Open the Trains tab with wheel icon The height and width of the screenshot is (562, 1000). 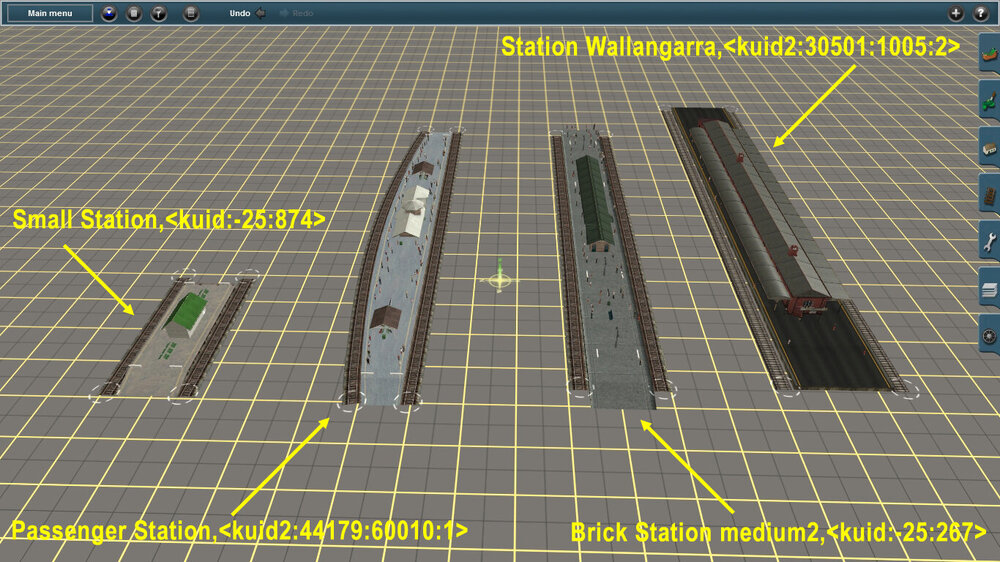tap(989, 336)
